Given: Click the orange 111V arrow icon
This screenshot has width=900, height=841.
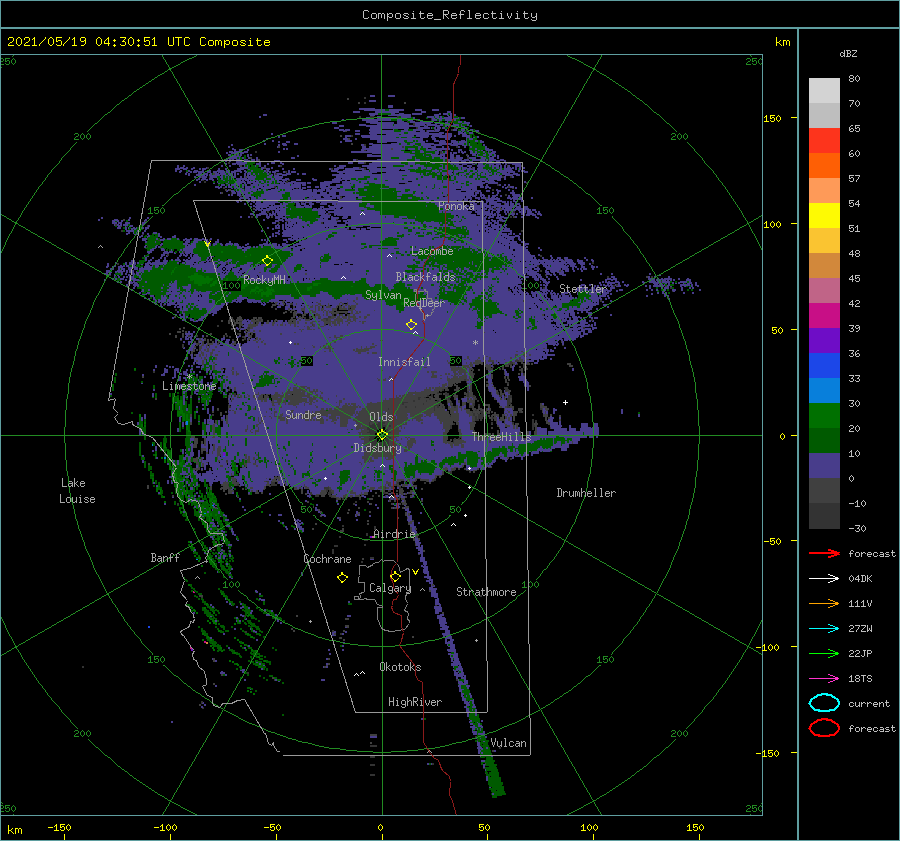Looking at the screenshot, I should [824, 603].
